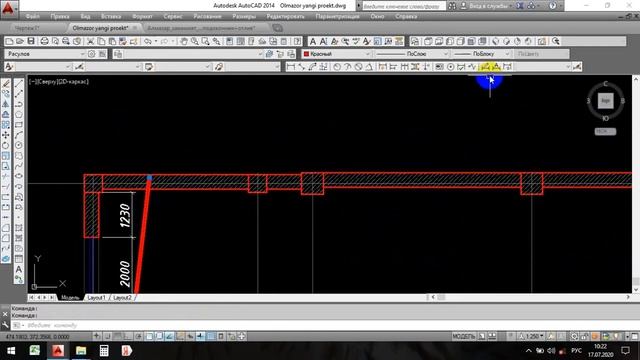Click the keyword search field in title bar
Viewport: 640px width, 360px height.
tap(404, 6)
